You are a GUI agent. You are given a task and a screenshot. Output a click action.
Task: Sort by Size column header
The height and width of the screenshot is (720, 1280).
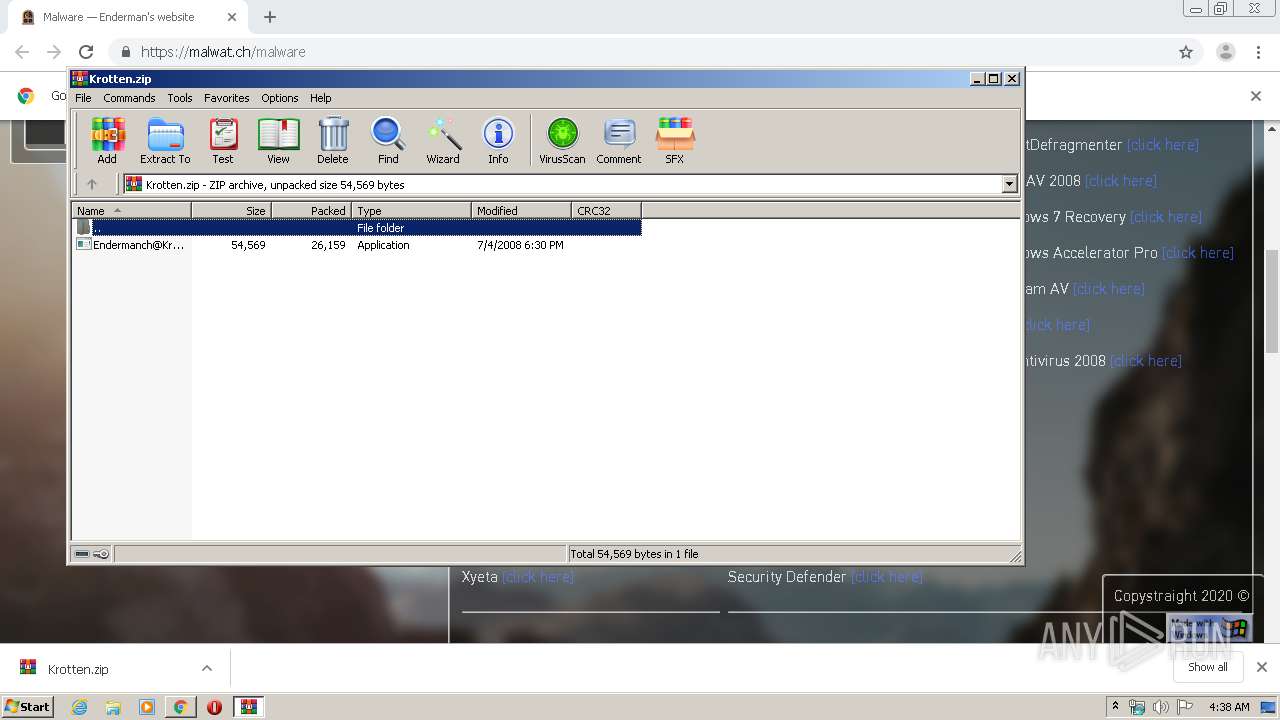[x=231, y=210]
